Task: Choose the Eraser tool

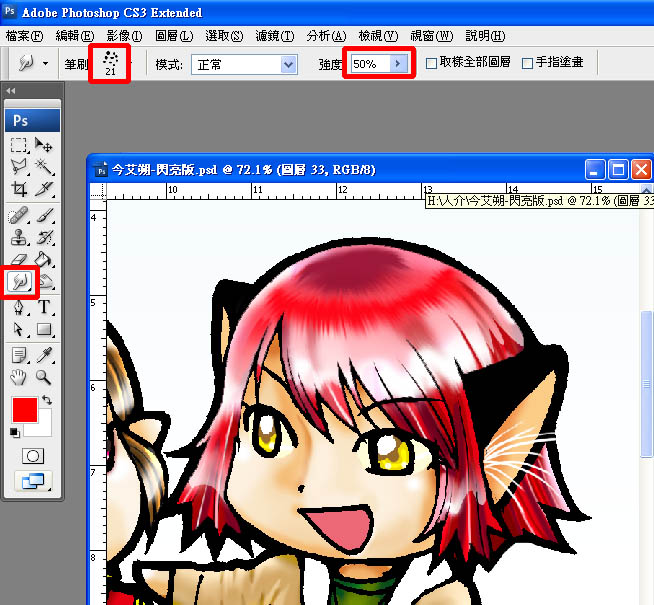Action: pos(19,260)
